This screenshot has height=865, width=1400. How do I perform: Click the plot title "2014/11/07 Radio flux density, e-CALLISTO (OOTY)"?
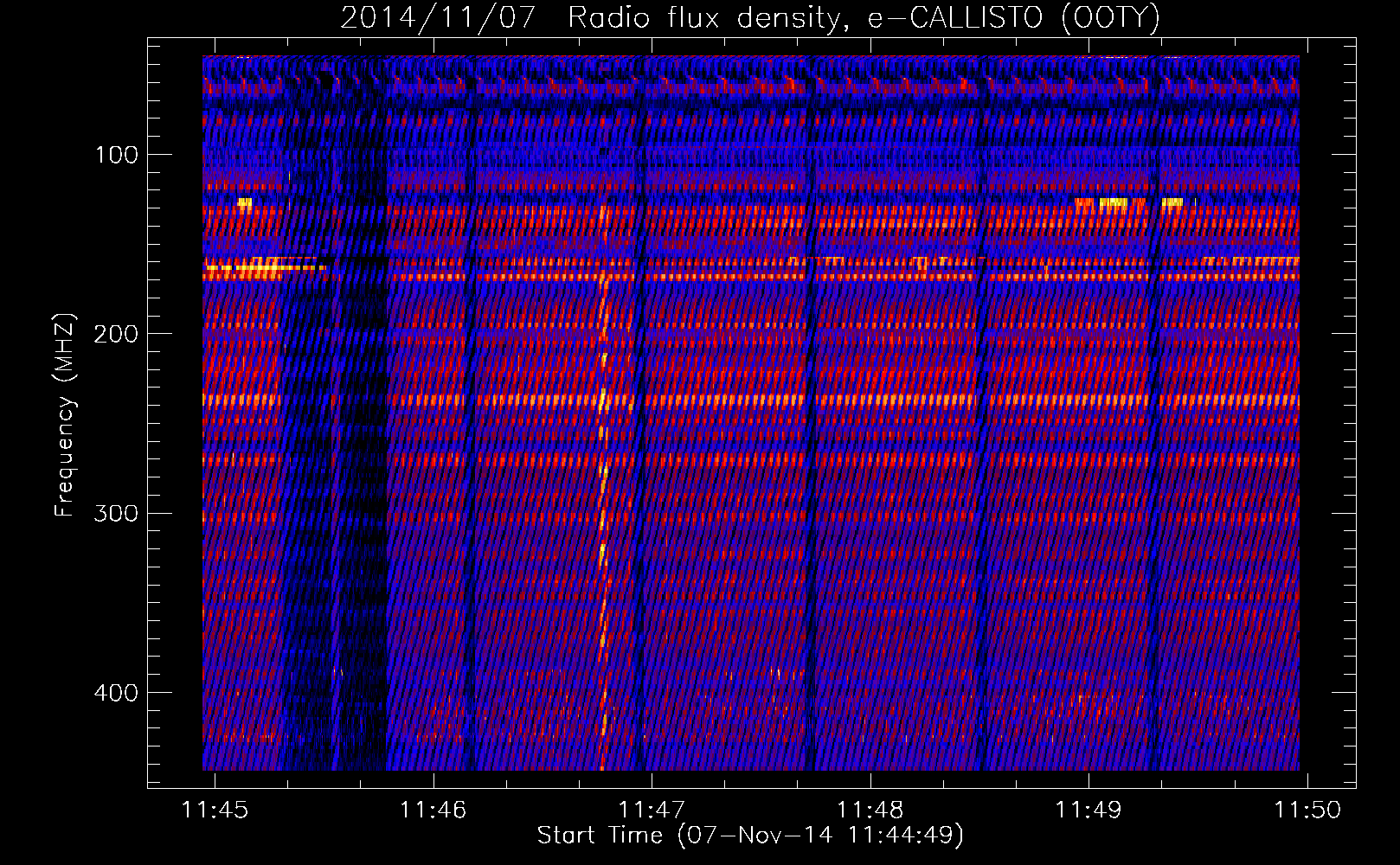(x=749, y=18)
